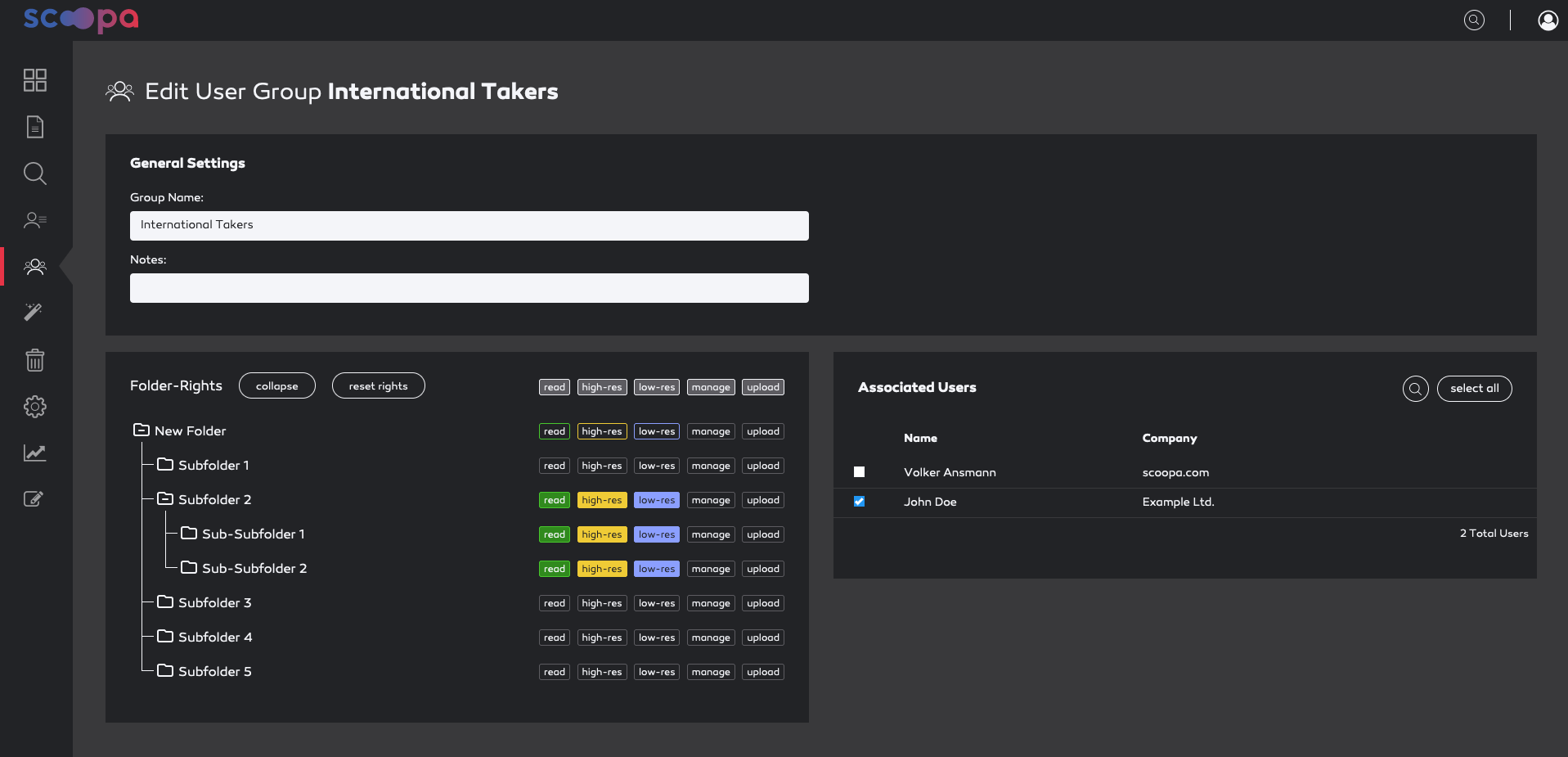Open the user groups icon in sidebar
The image size is (1568, 757).
(35, 267)
